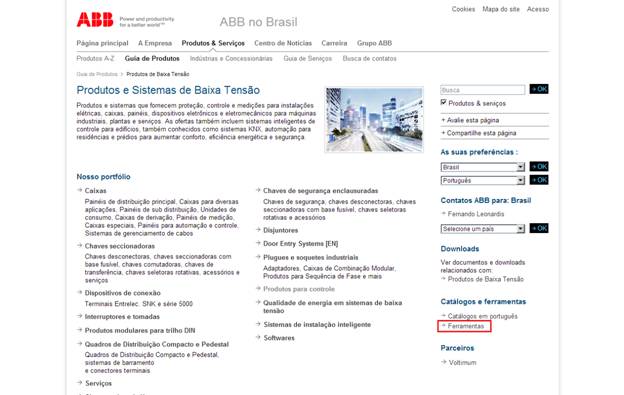
Task: Open the Brasil country dropdown
Action: coord(483,167)
